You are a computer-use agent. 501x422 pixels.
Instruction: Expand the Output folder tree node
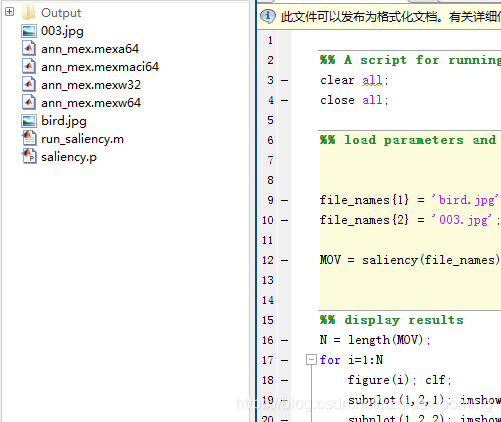click(9, 12)
